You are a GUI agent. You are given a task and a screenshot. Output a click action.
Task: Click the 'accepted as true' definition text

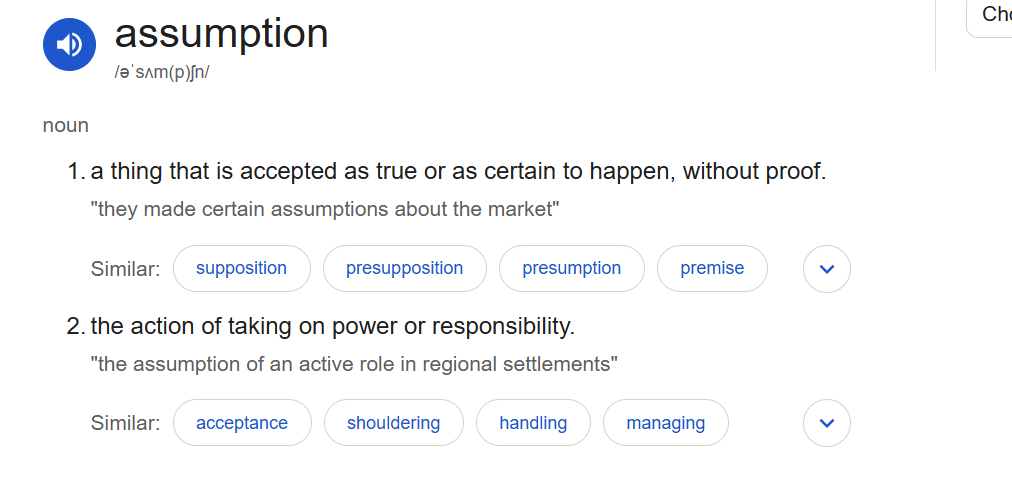tap(458, 171)
